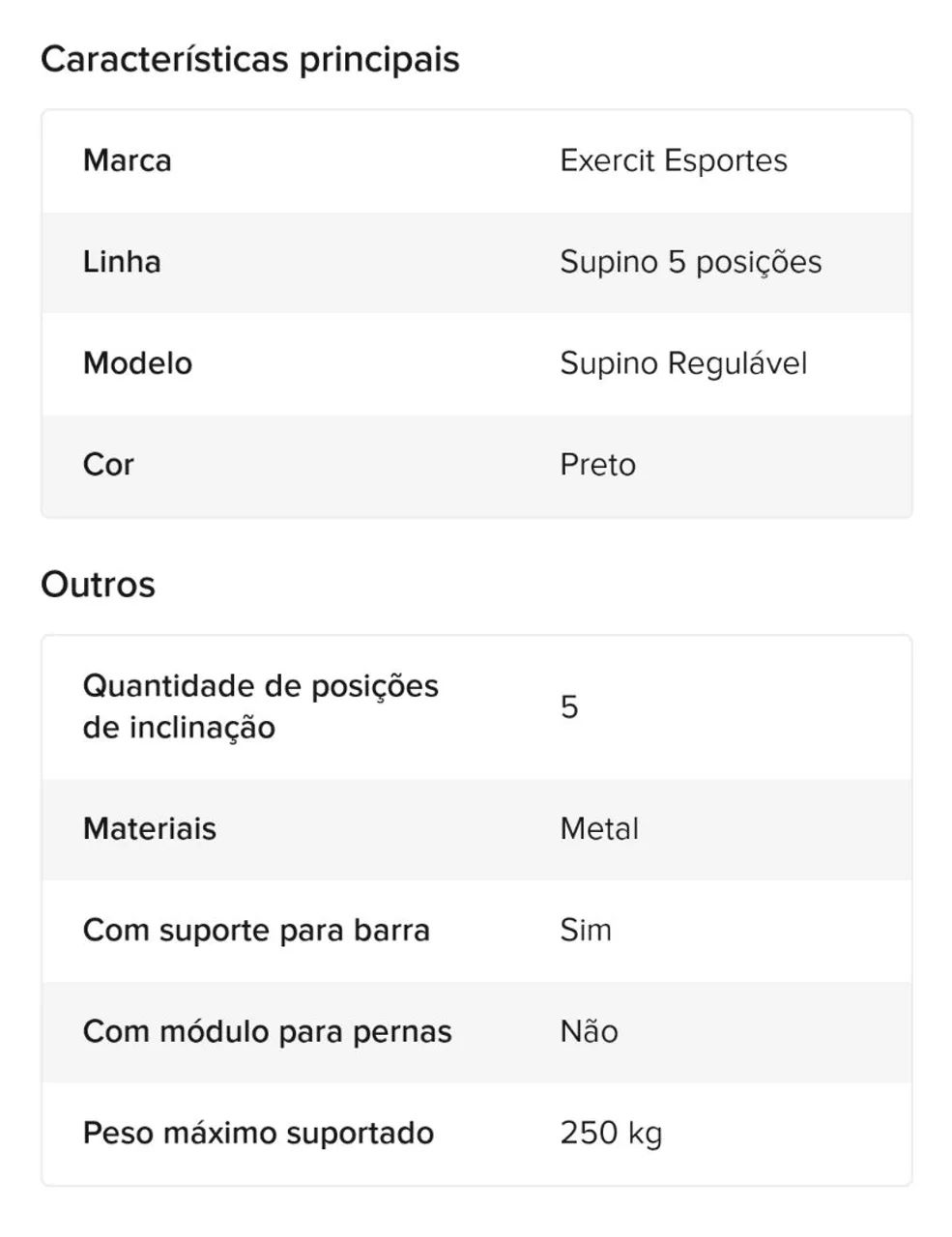Click the "Exercit Esportes" brand value
This screenshot has height=1237, width=952.
[674, 160]
